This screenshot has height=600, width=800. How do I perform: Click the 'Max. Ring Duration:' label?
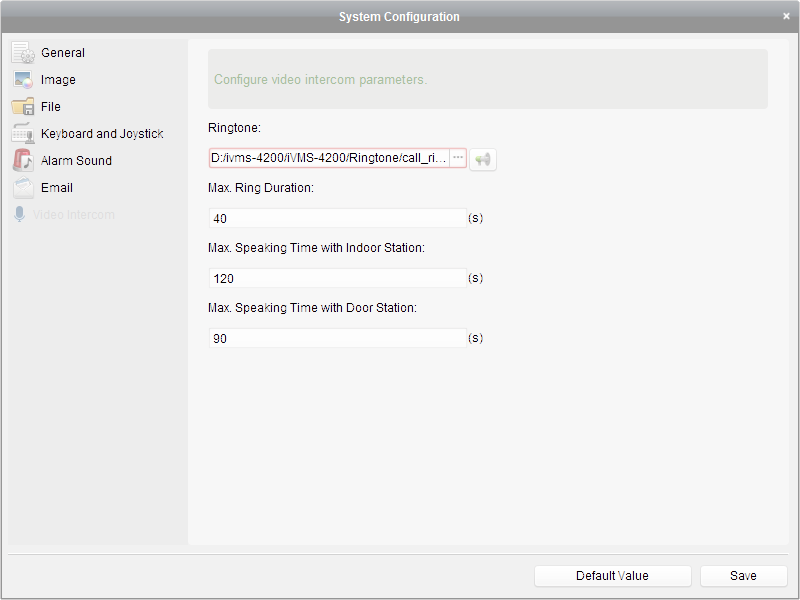click(x=261, y=188)
